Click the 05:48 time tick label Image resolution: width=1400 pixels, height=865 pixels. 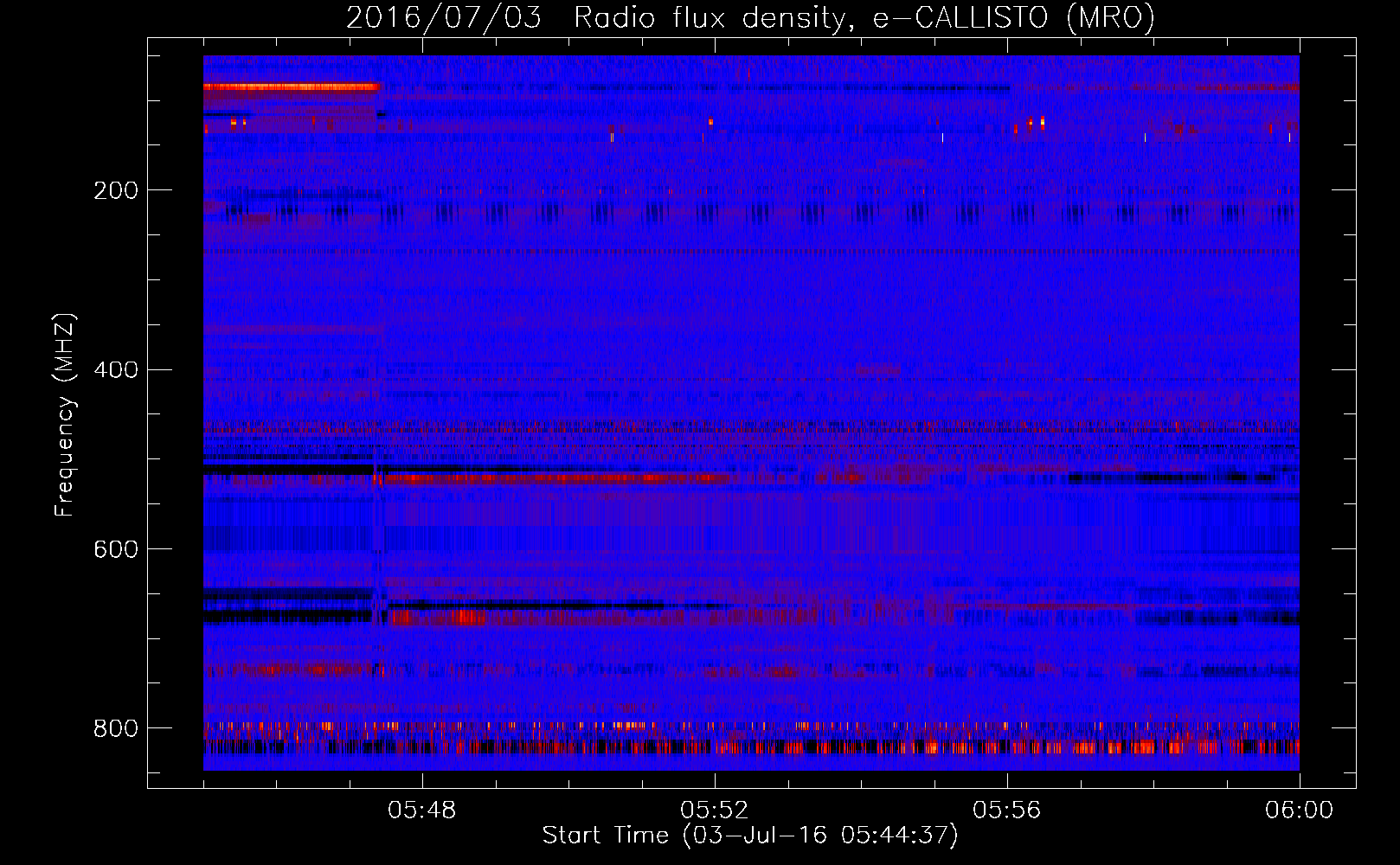coord(421,811)
